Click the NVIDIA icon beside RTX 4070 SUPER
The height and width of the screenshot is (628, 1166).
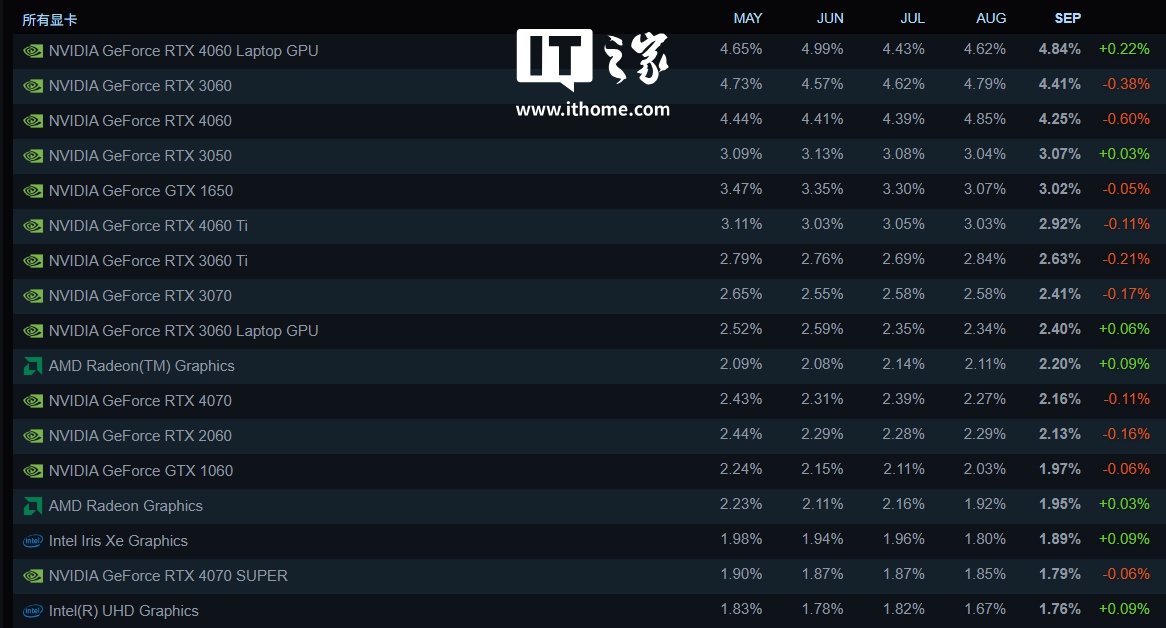point(33,576)
